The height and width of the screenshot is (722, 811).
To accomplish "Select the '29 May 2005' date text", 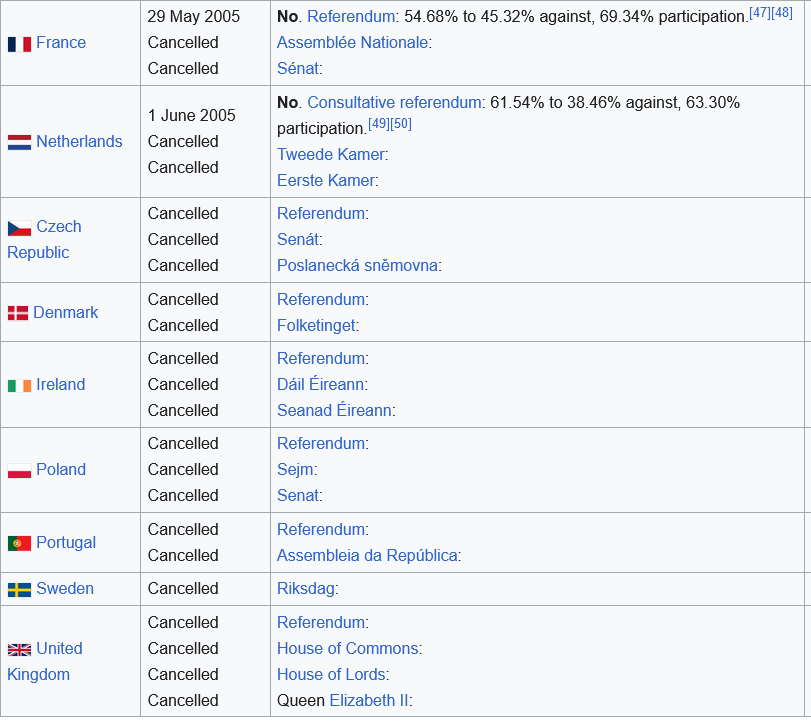I will (x=193, y=17).
